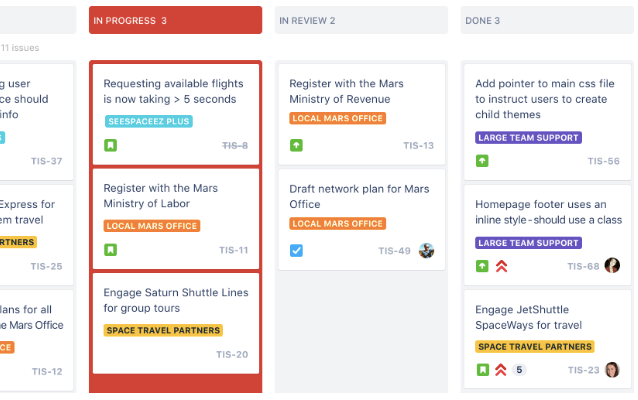Click the improvement arrow icon on TIS-56

(x=483, y=161)
